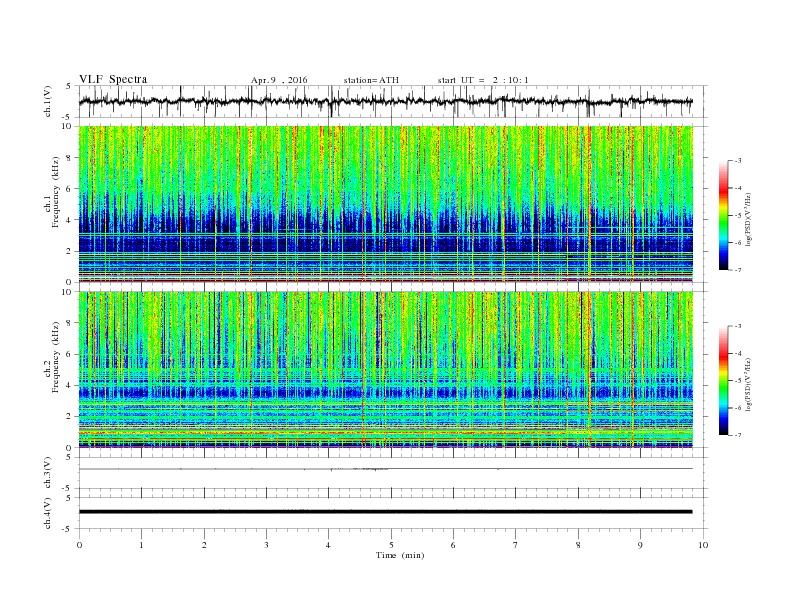Click the "2" kHz tick on ch.1 axis
The height and width of the screenshot is (612, 792).
tap(70, 251)
